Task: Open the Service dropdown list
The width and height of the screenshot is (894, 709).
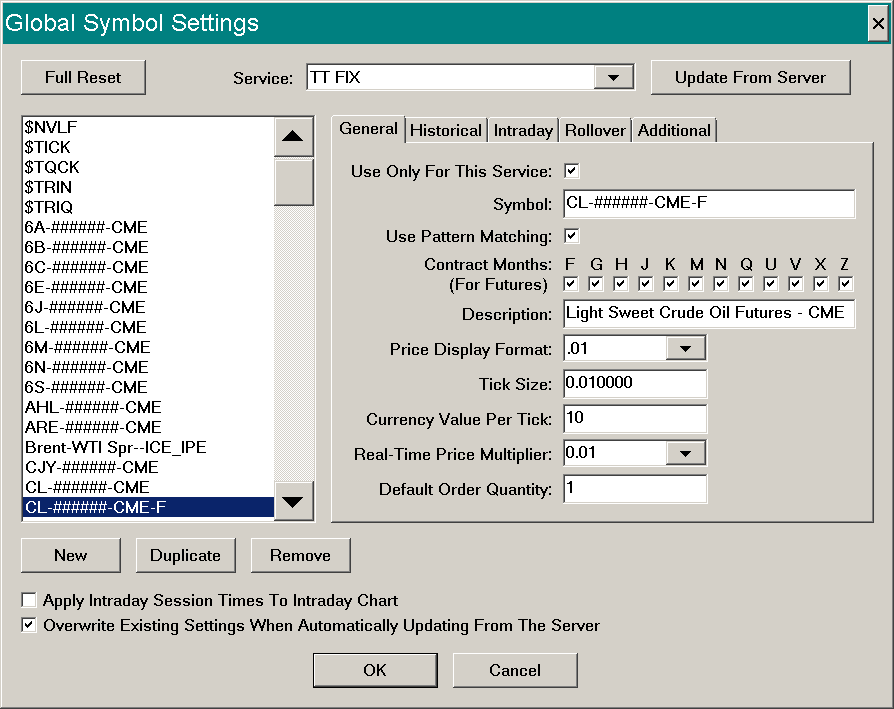Action: tap(613, 78)
